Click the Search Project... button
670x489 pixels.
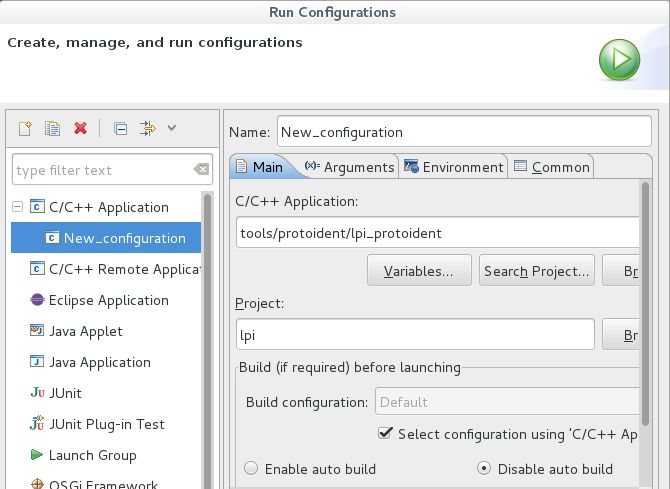tap(537, 271)
